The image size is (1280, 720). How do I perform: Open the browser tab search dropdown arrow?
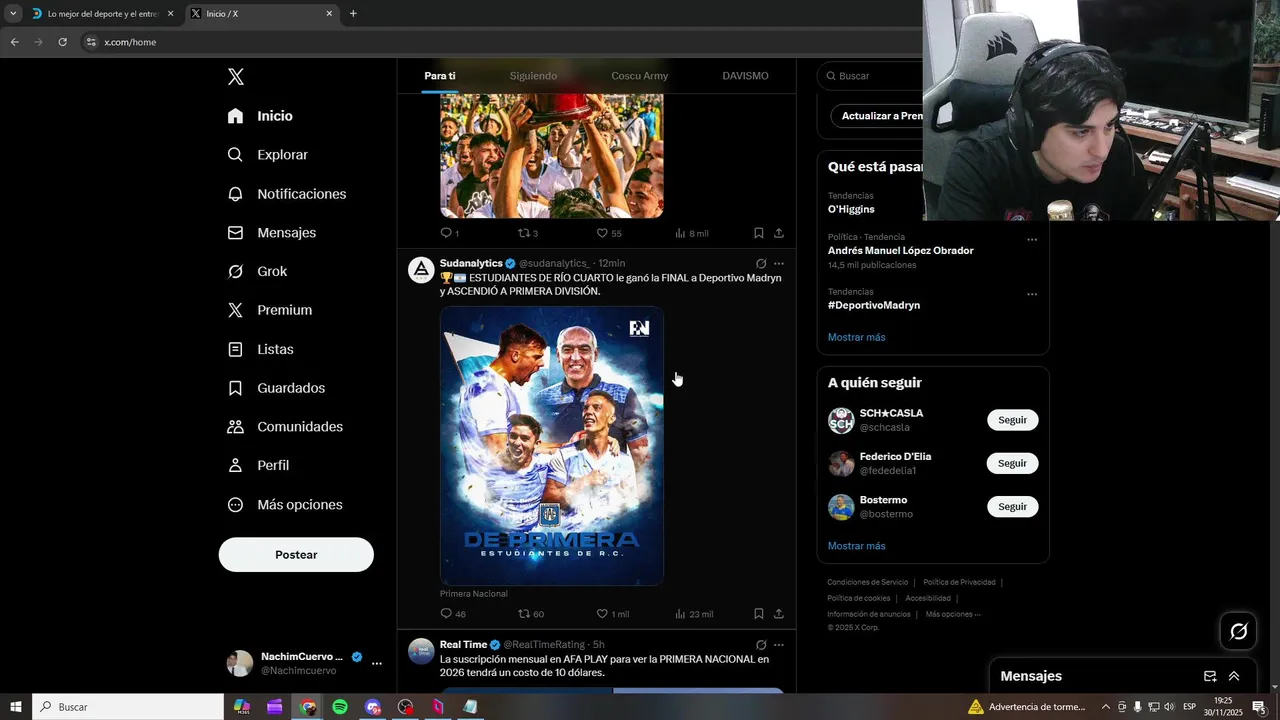(x=13, y=13)
